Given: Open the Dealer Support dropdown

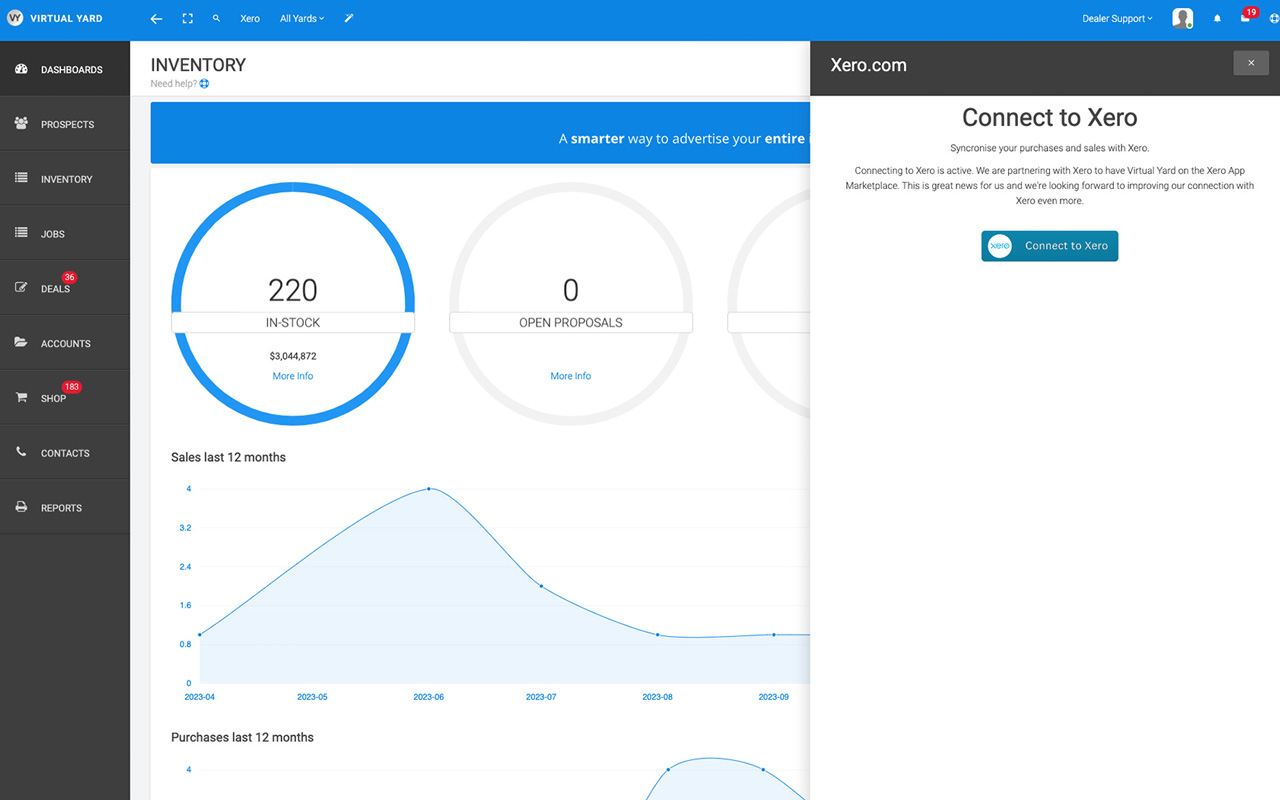Looking at the screenshot, I should pyautogui.click(x=1117, y=19).
